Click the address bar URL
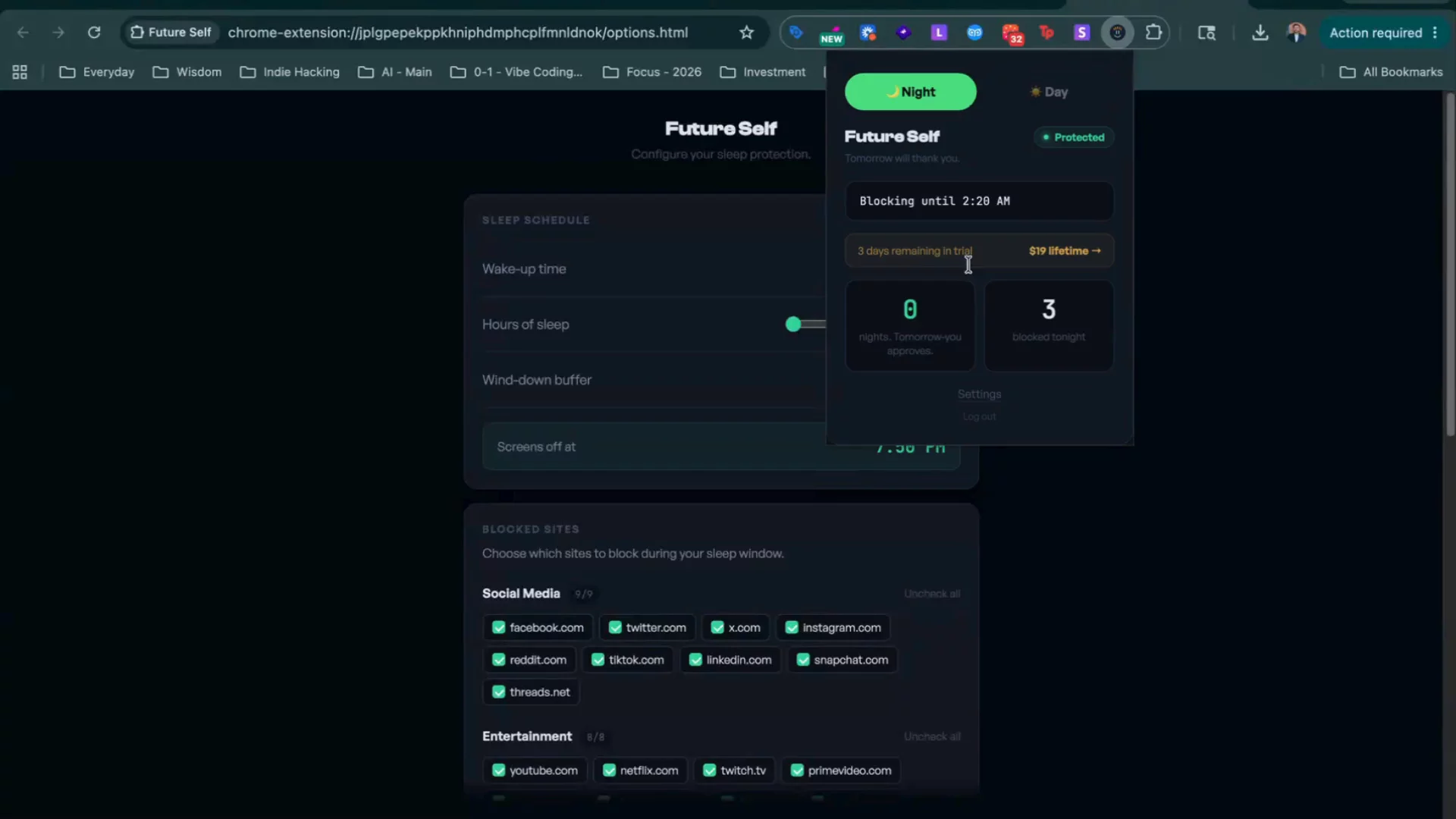Viewport: 1456px width, 819px height. coord(458,33)
